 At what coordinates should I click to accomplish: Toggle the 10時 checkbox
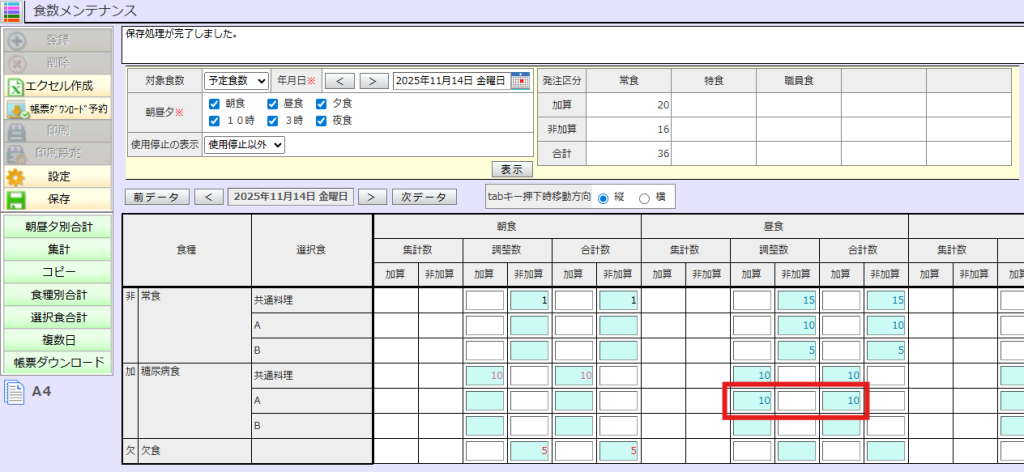coord(214,121)
